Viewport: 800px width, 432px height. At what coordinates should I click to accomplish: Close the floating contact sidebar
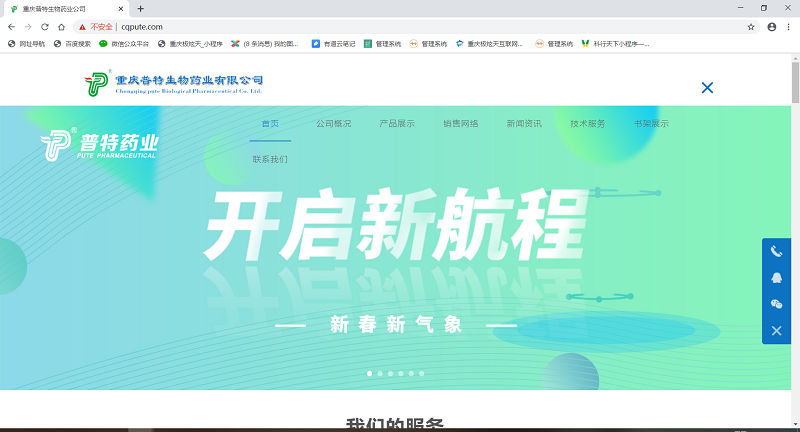click(x=776, y=330)
